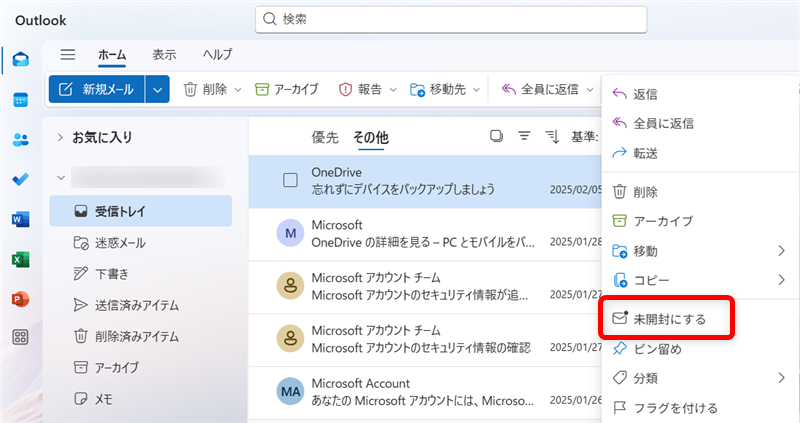Switch to the ヘルプ tab
Viewport: 800px width, 423px height.
tap(217, 55)
